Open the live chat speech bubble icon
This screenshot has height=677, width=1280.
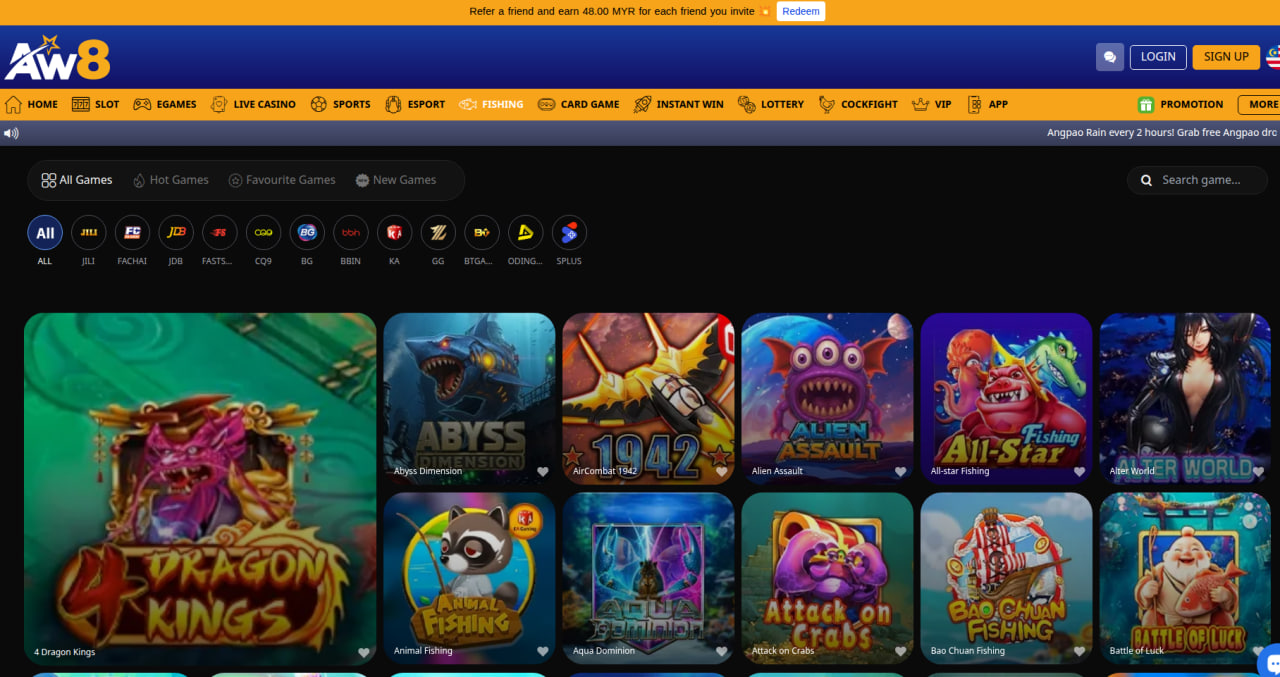1109,57
